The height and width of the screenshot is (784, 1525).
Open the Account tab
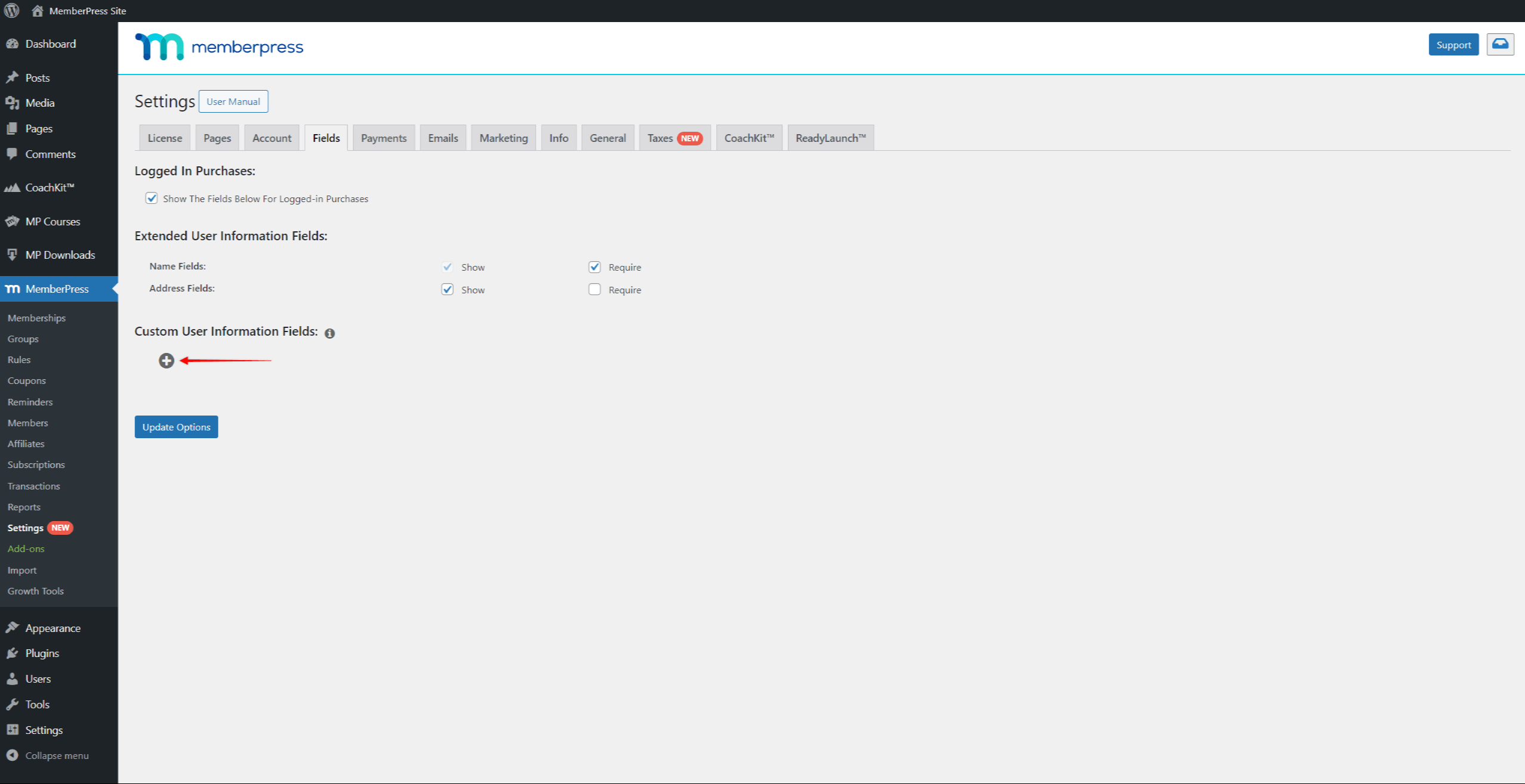click(272, 138)
